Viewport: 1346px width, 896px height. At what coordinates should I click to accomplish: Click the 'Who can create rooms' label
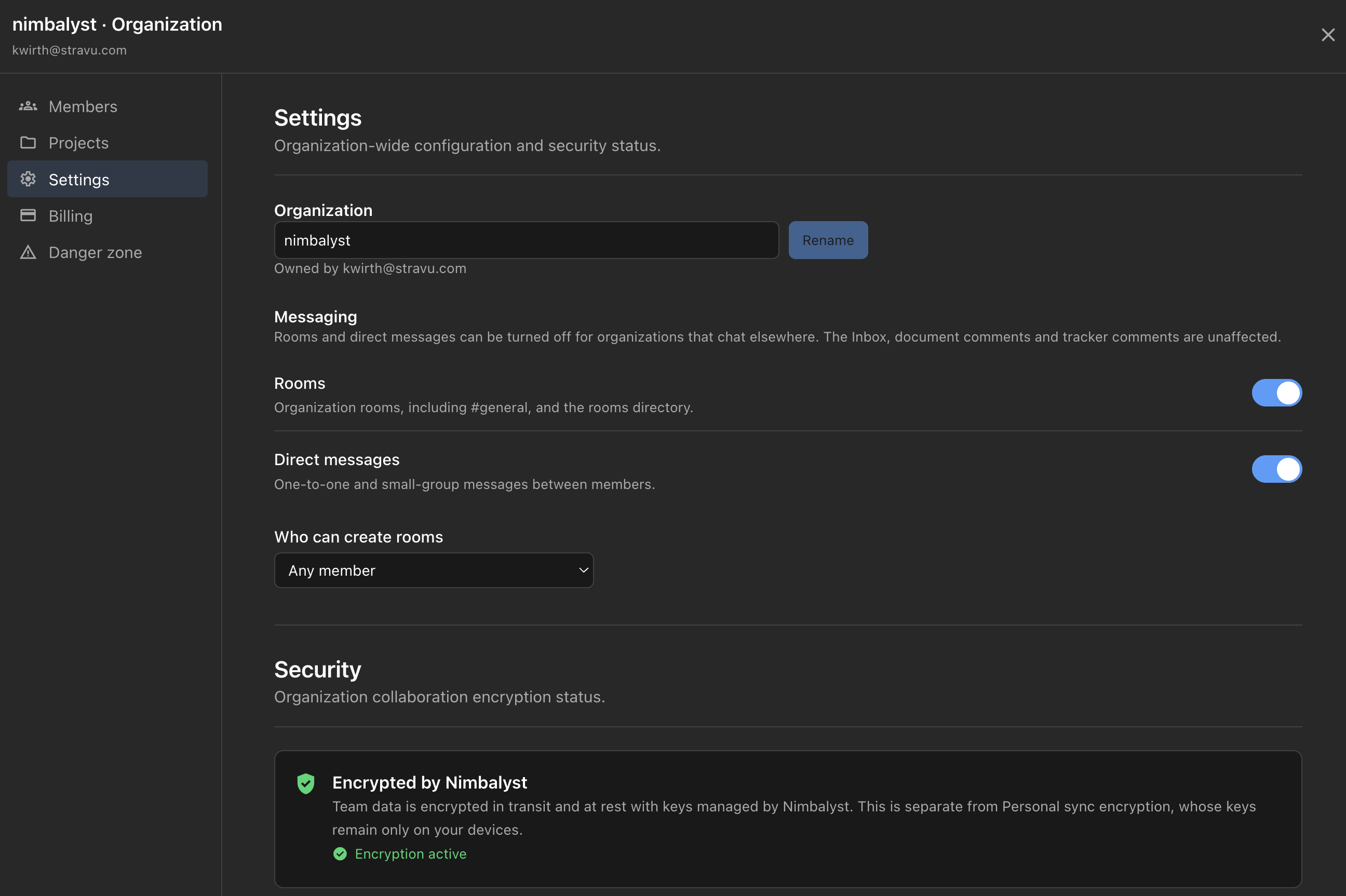coord(358,537)
